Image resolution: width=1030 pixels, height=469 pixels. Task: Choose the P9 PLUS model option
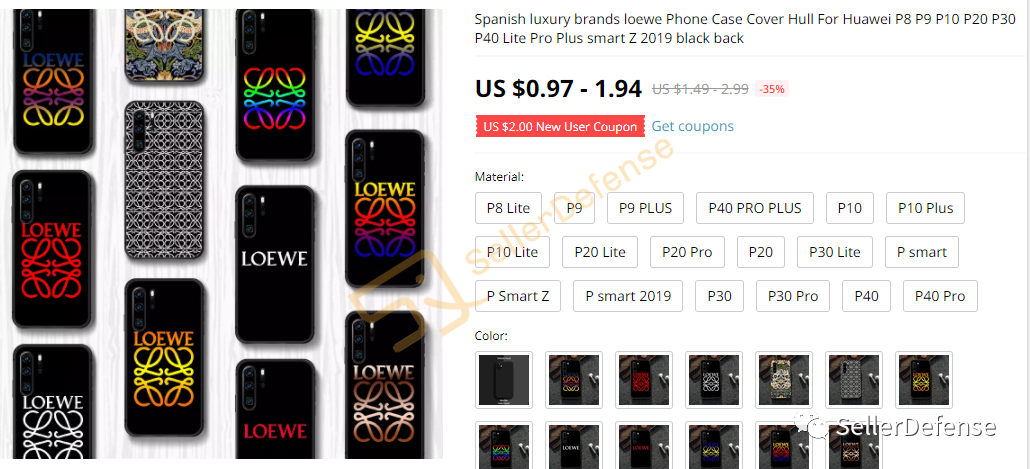[645, 208]
